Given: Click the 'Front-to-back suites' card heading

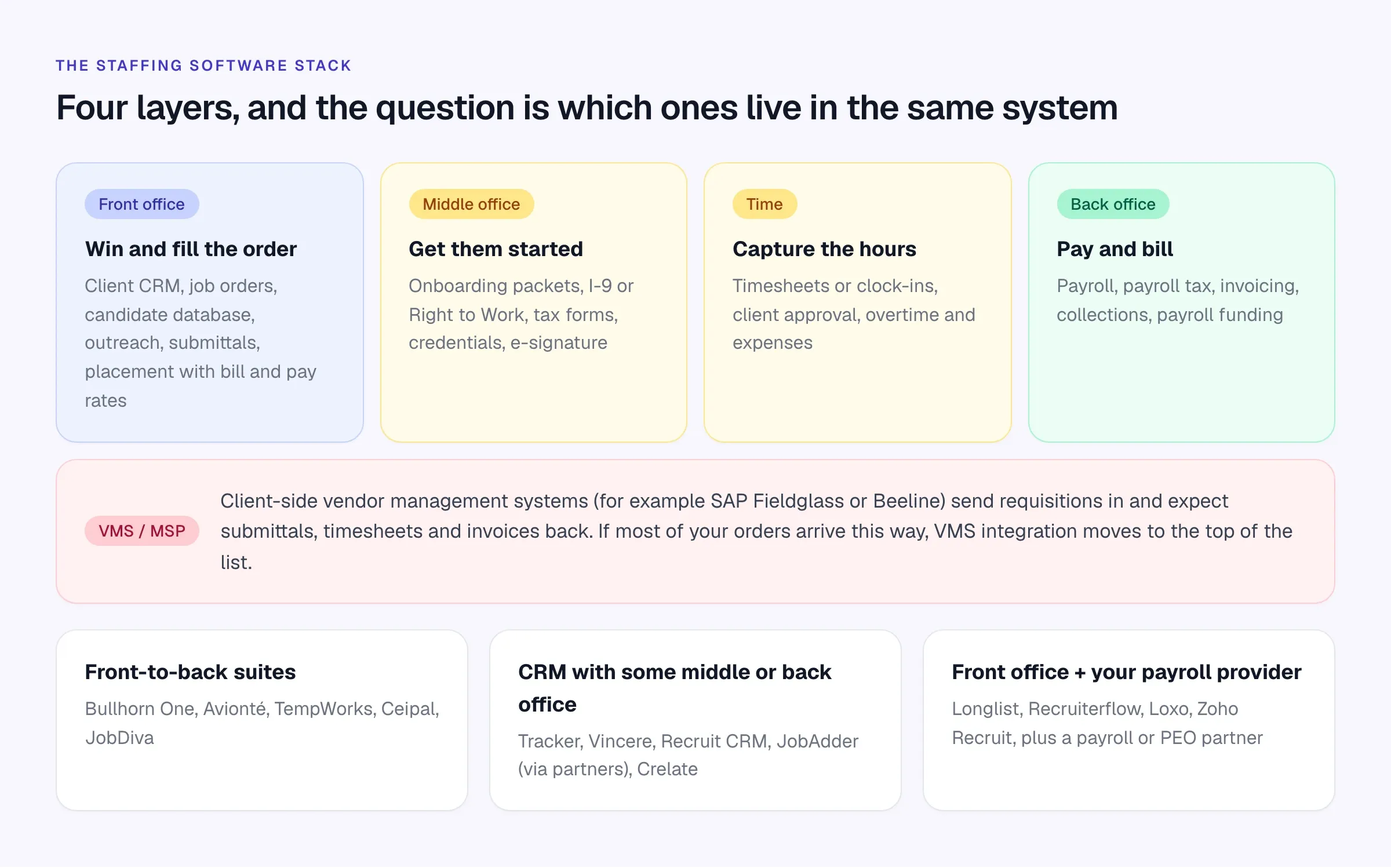Looking at the screenshot, I should tap(190, 672).
